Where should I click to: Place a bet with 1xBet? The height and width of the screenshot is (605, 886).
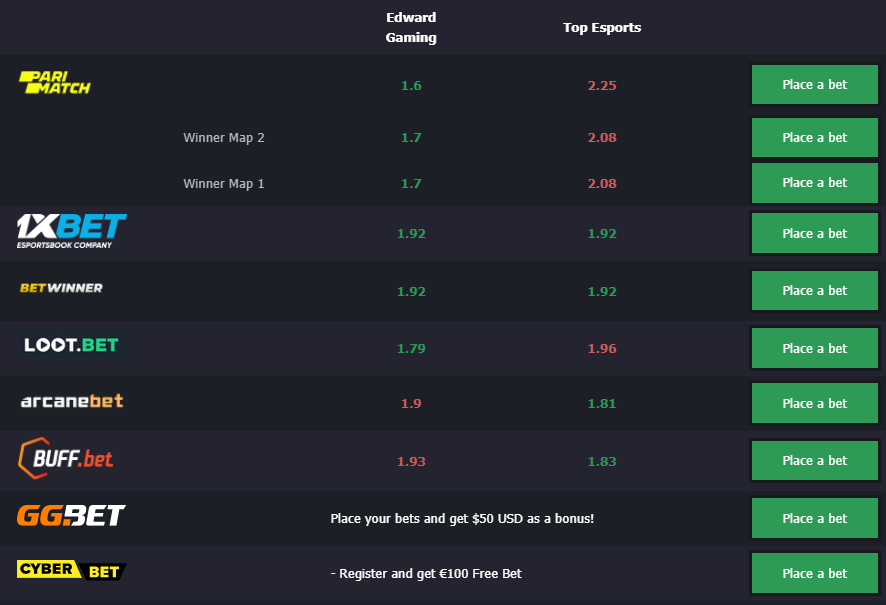coord(814,233)
